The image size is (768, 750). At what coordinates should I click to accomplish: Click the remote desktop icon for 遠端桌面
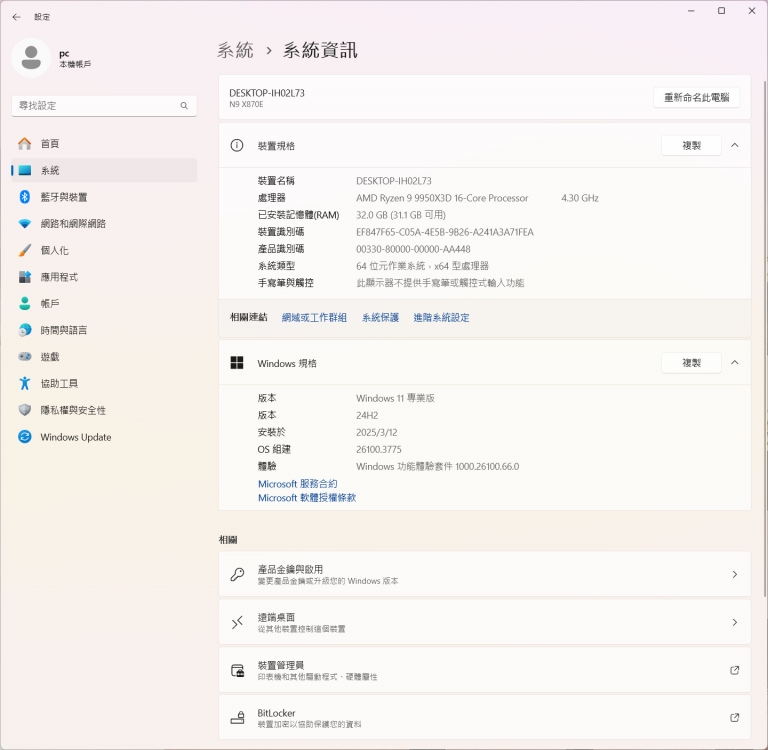(237, 622)
